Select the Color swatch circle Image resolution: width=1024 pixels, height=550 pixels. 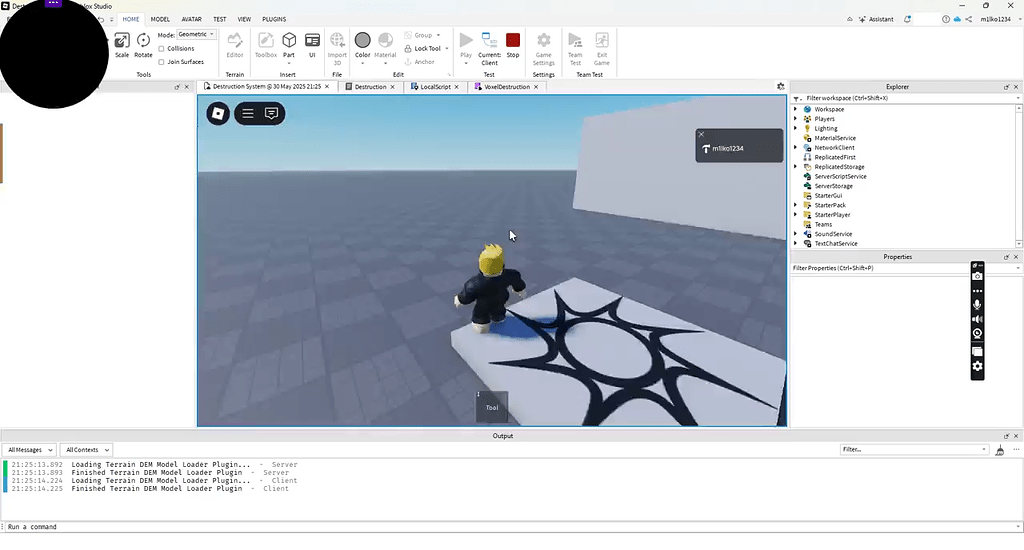(x=362, y=40)
